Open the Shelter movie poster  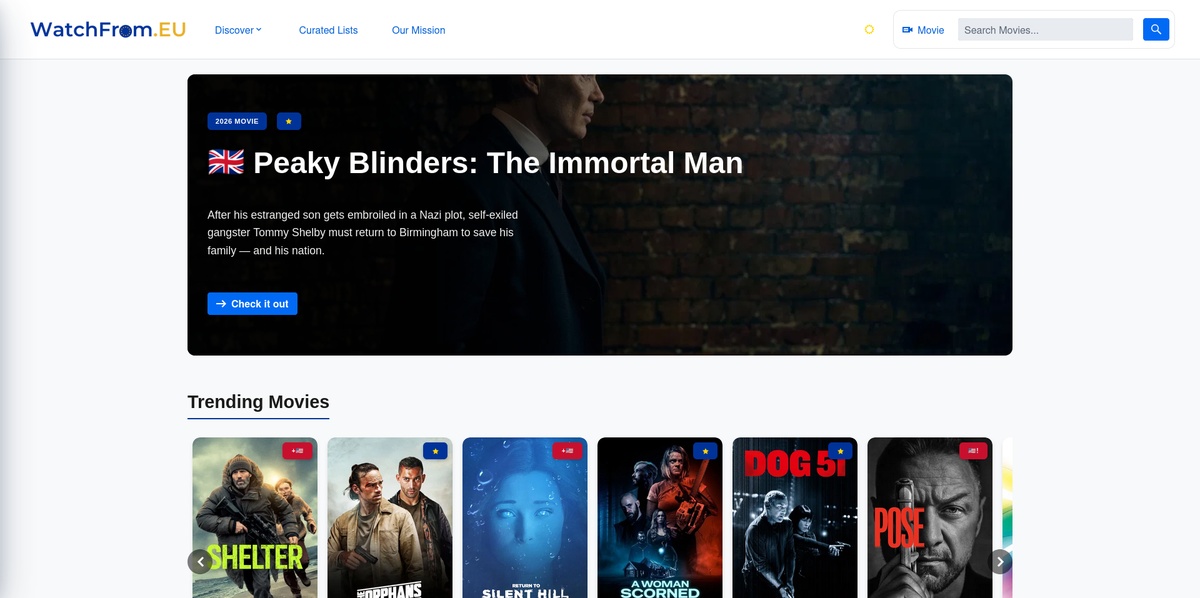255,518
